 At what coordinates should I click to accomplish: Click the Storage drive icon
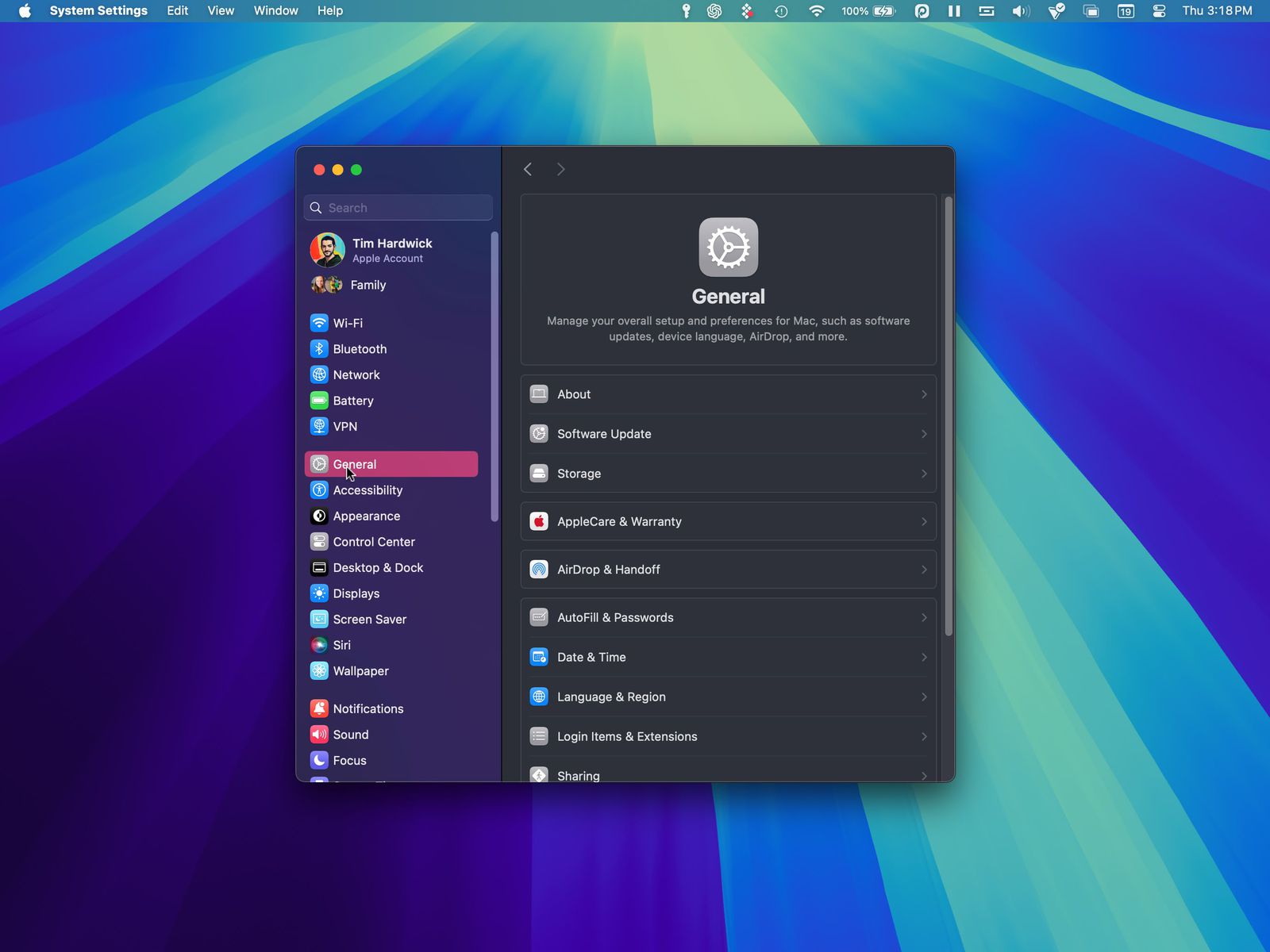pyautogui.click(x=539, y=474)
